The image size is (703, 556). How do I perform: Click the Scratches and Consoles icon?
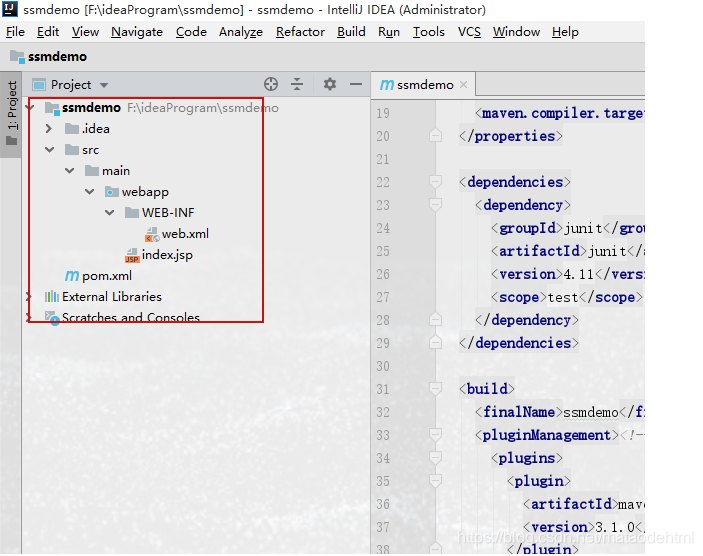tap(52, 317)
